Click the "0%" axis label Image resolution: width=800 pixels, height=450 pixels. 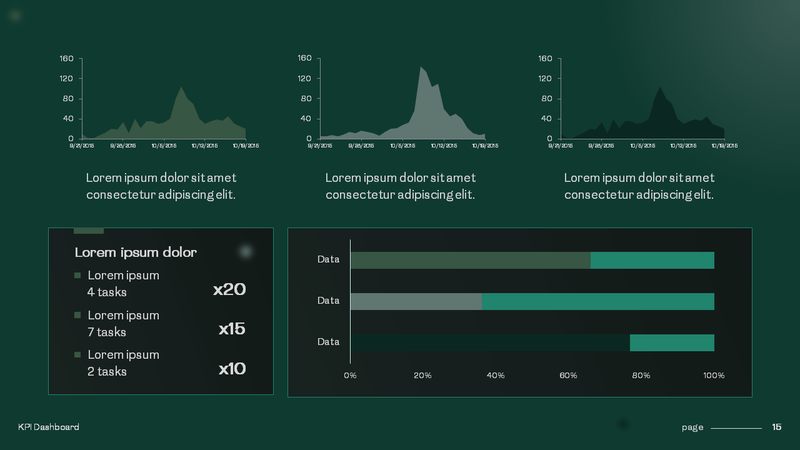point(350,376)
